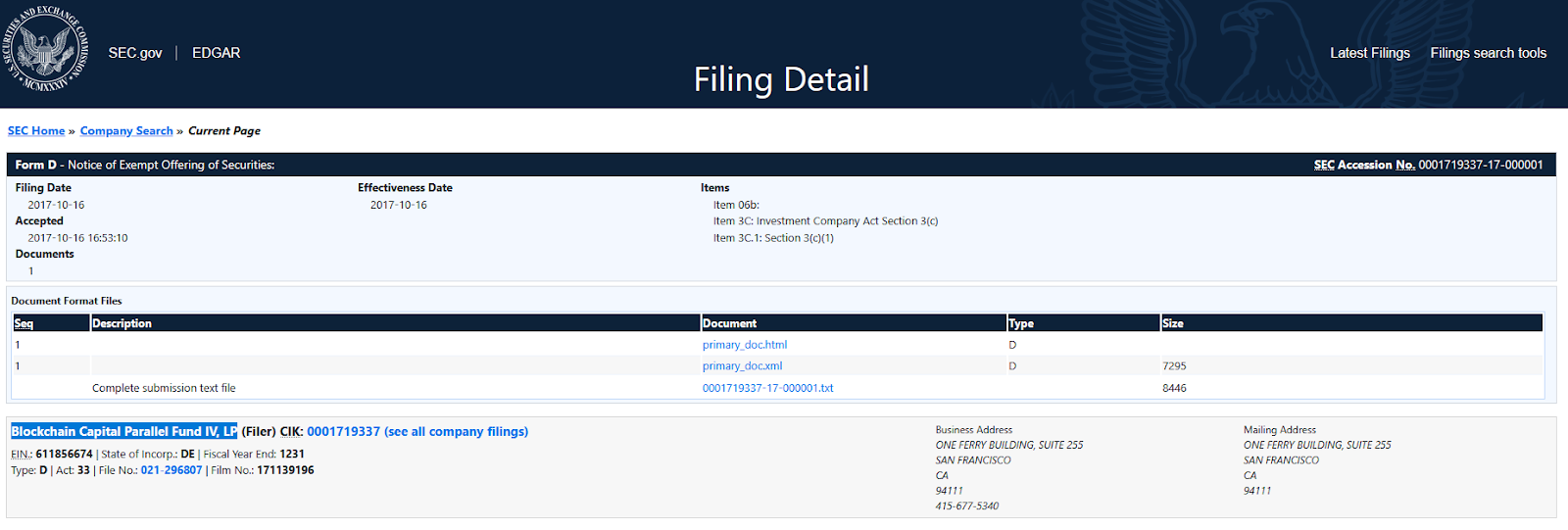Image resolution: width=1568 pixels, height=530 pixels.
Task: Select Accepted timestamp 2017-10-16 16:53:10
Action: pos(77,238)
